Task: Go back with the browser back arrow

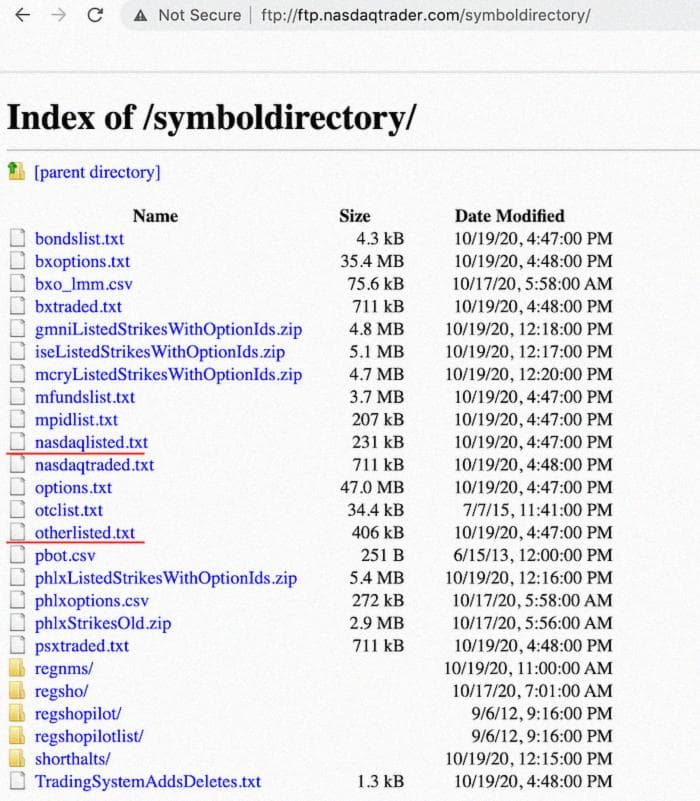Action: click(22, 15)
